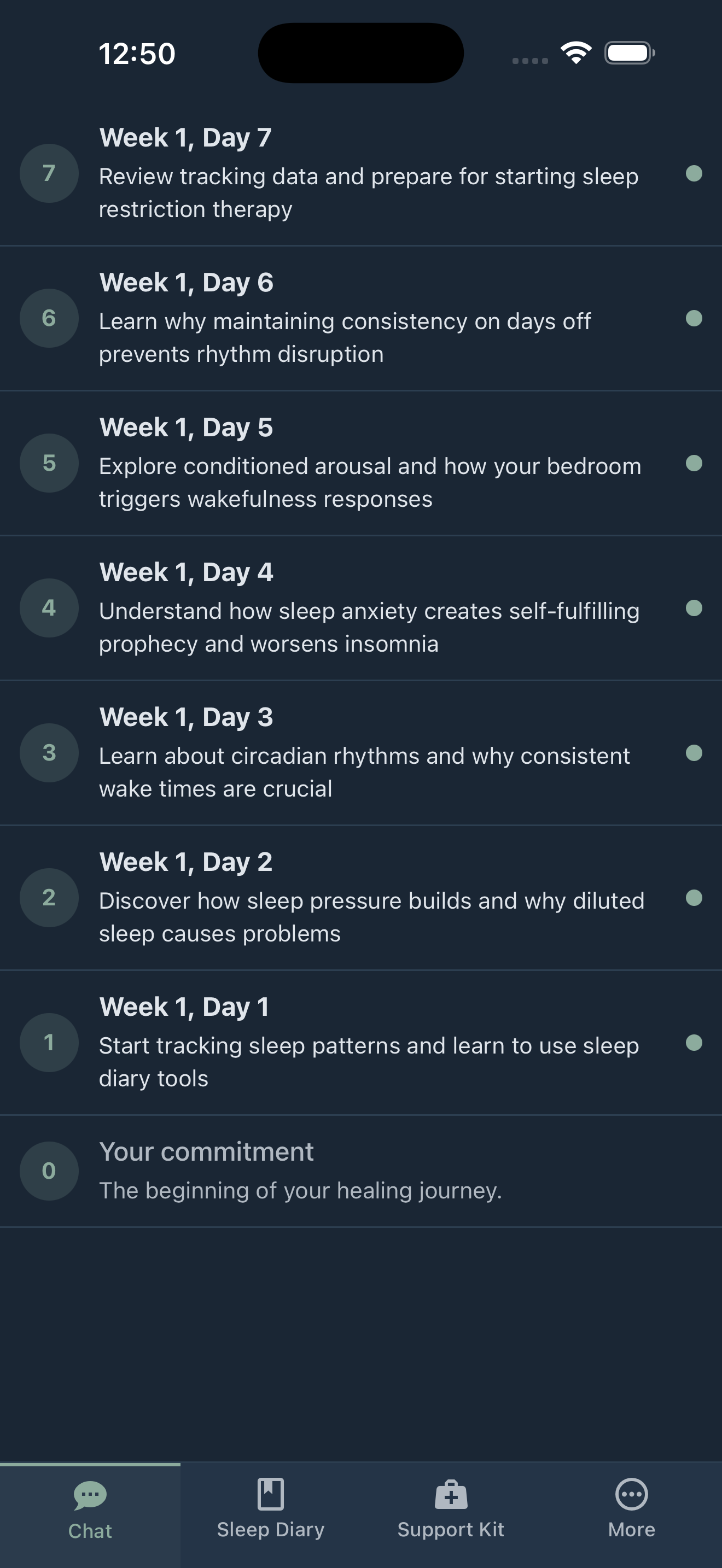This screenshot has width=722, height=1568.
Task: Tap the number 0 commitment badge
Action: coord(49,1170)
